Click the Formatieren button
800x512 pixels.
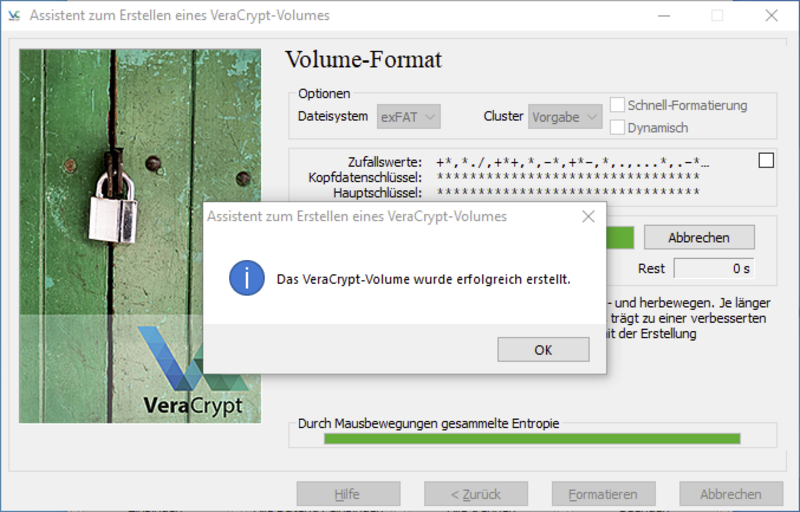603,494
